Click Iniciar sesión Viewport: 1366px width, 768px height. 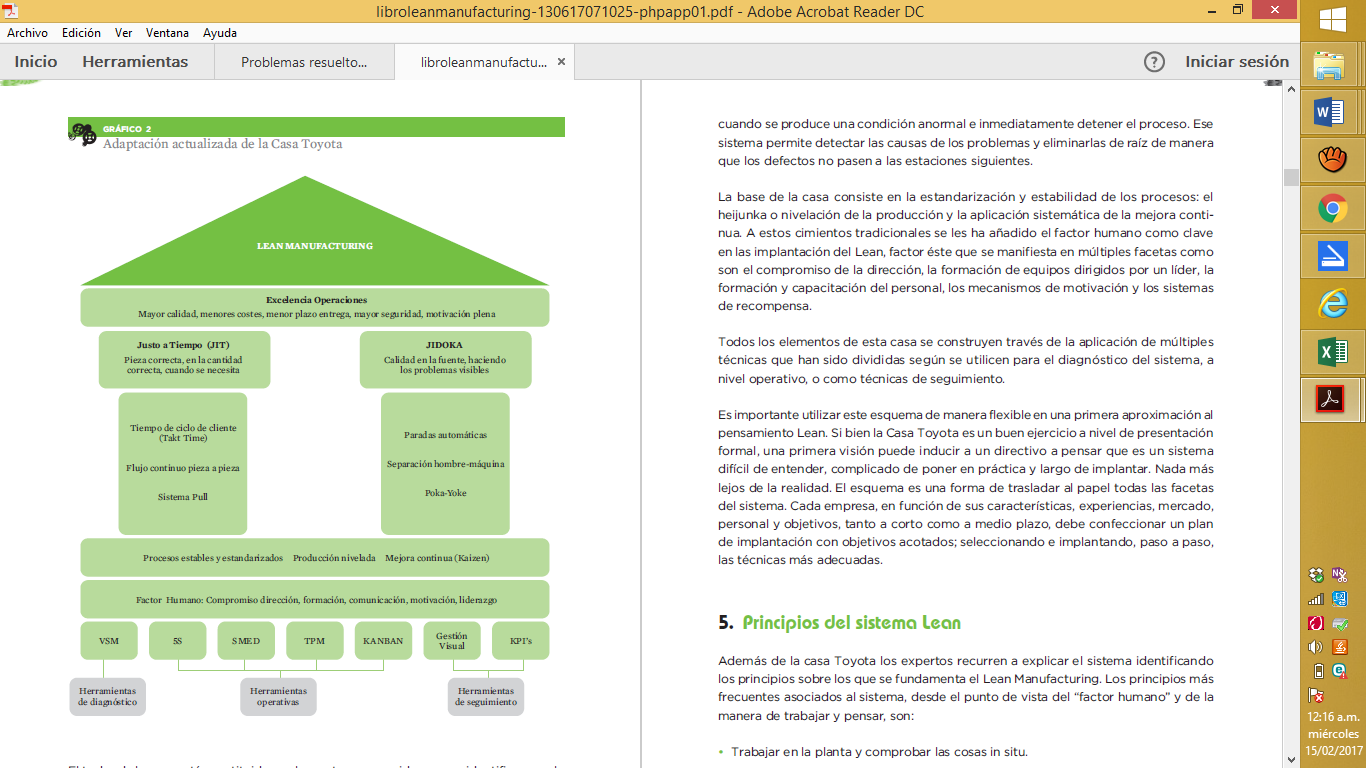tap(1237, 62)
